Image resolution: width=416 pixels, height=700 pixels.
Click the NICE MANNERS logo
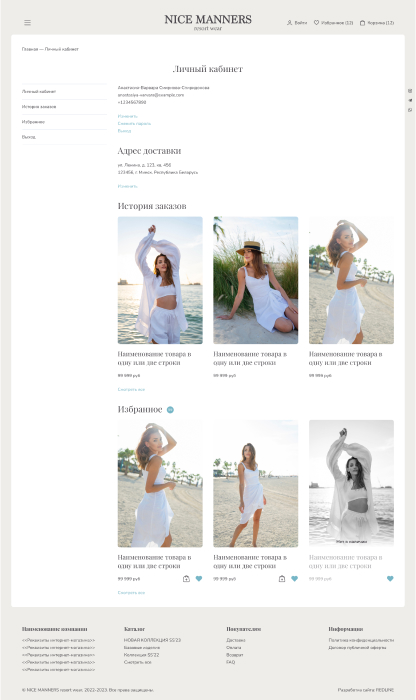(x=208, y=22)
